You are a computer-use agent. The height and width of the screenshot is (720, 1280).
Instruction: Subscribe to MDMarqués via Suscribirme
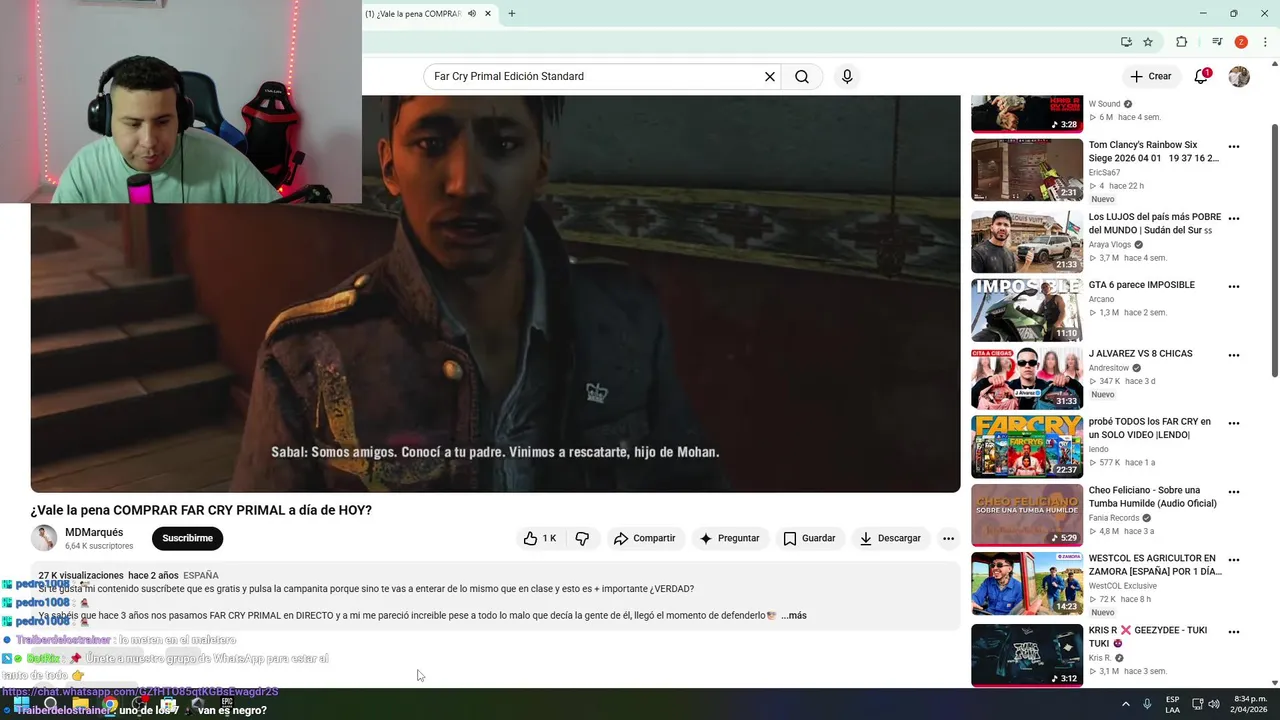coord(188,538)
